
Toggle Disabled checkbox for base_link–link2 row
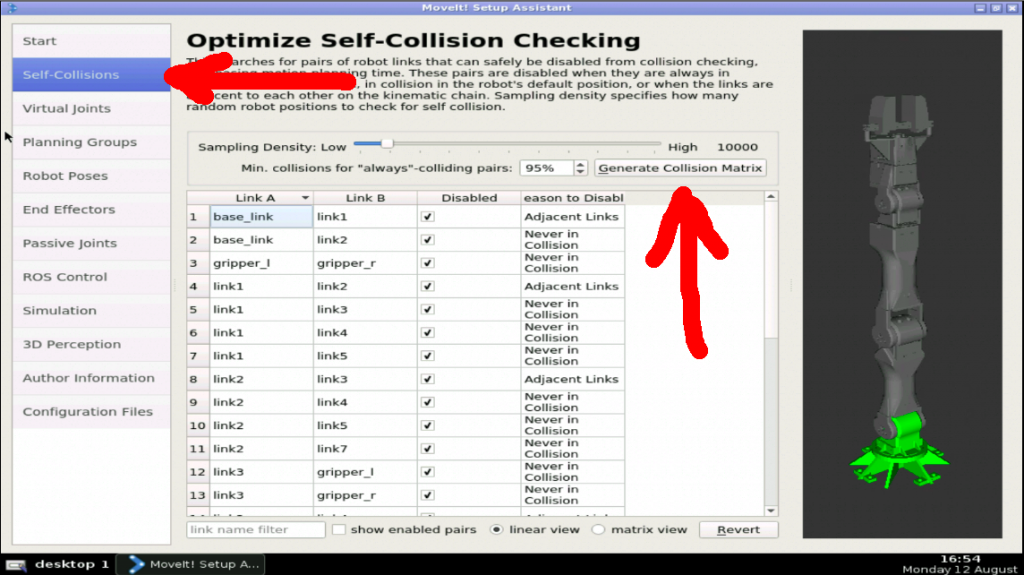[428, 240]
